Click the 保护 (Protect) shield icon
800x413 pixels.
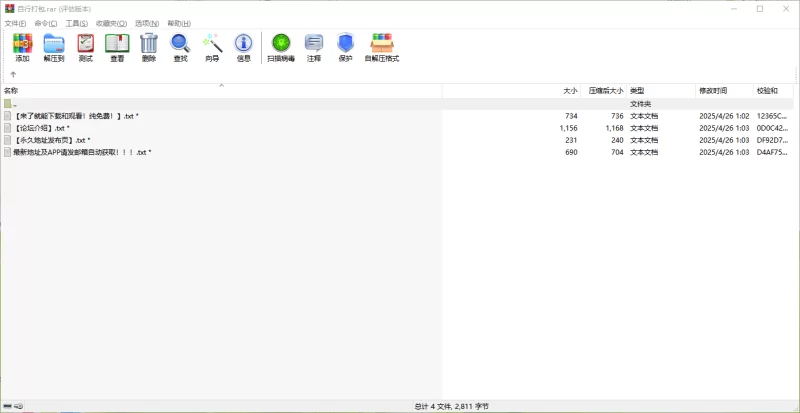(345, 43)
